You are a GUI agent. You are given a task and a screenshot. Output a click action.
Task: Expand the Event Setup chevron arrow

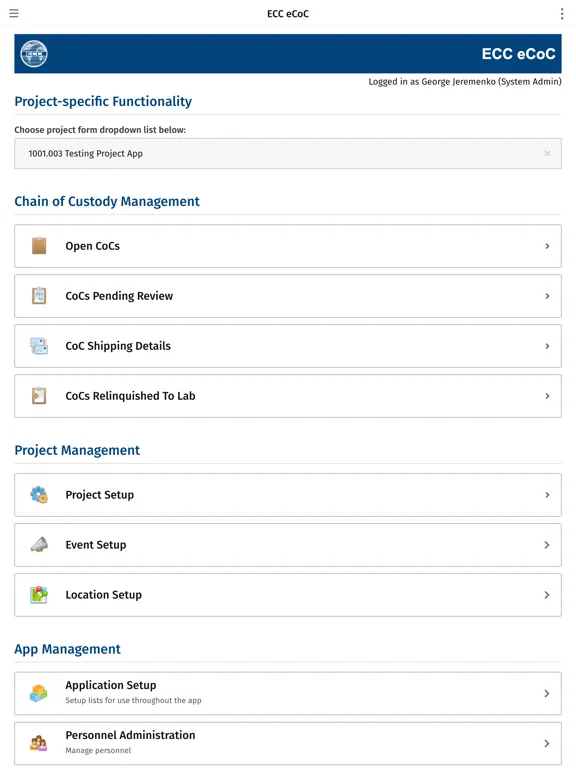tap(547, 545)
